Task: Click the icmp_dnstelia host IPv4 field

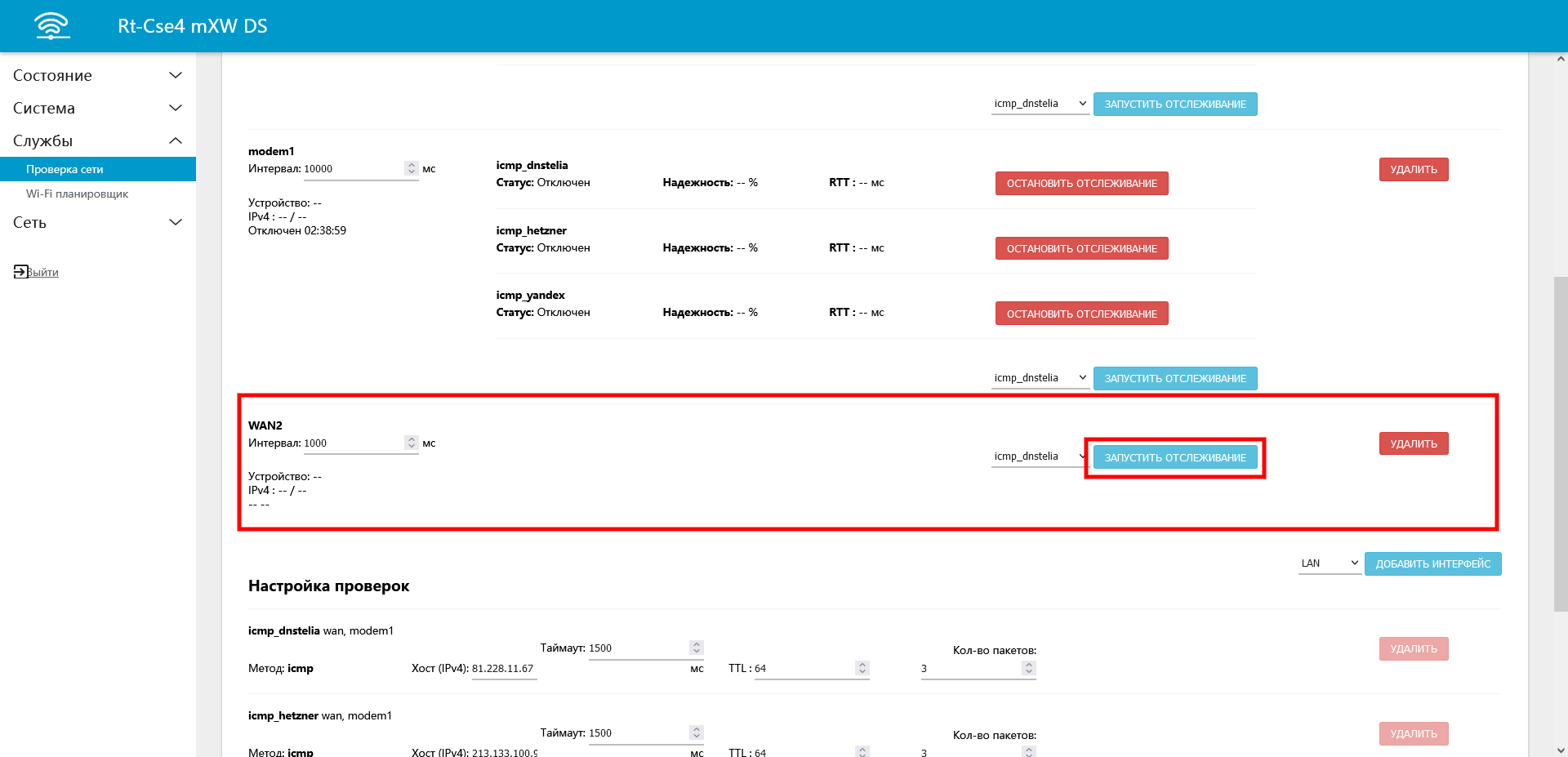Action: 503,669
